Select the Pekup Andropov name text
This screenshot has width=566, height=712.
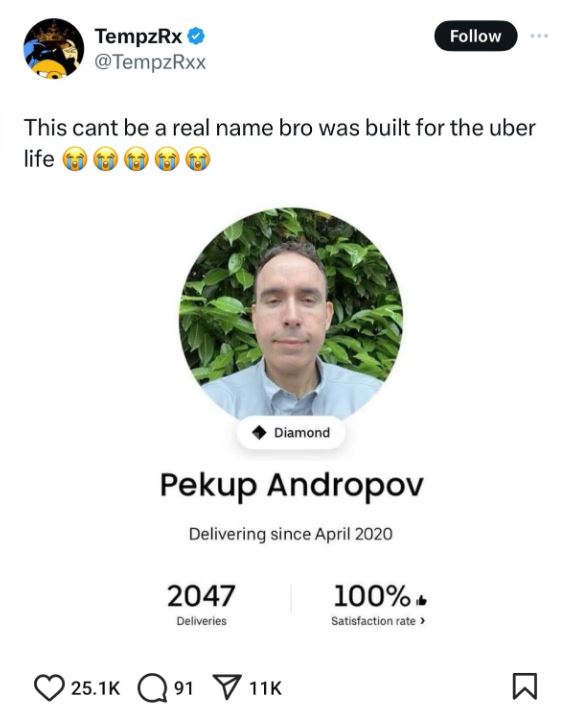pos(292,487)
